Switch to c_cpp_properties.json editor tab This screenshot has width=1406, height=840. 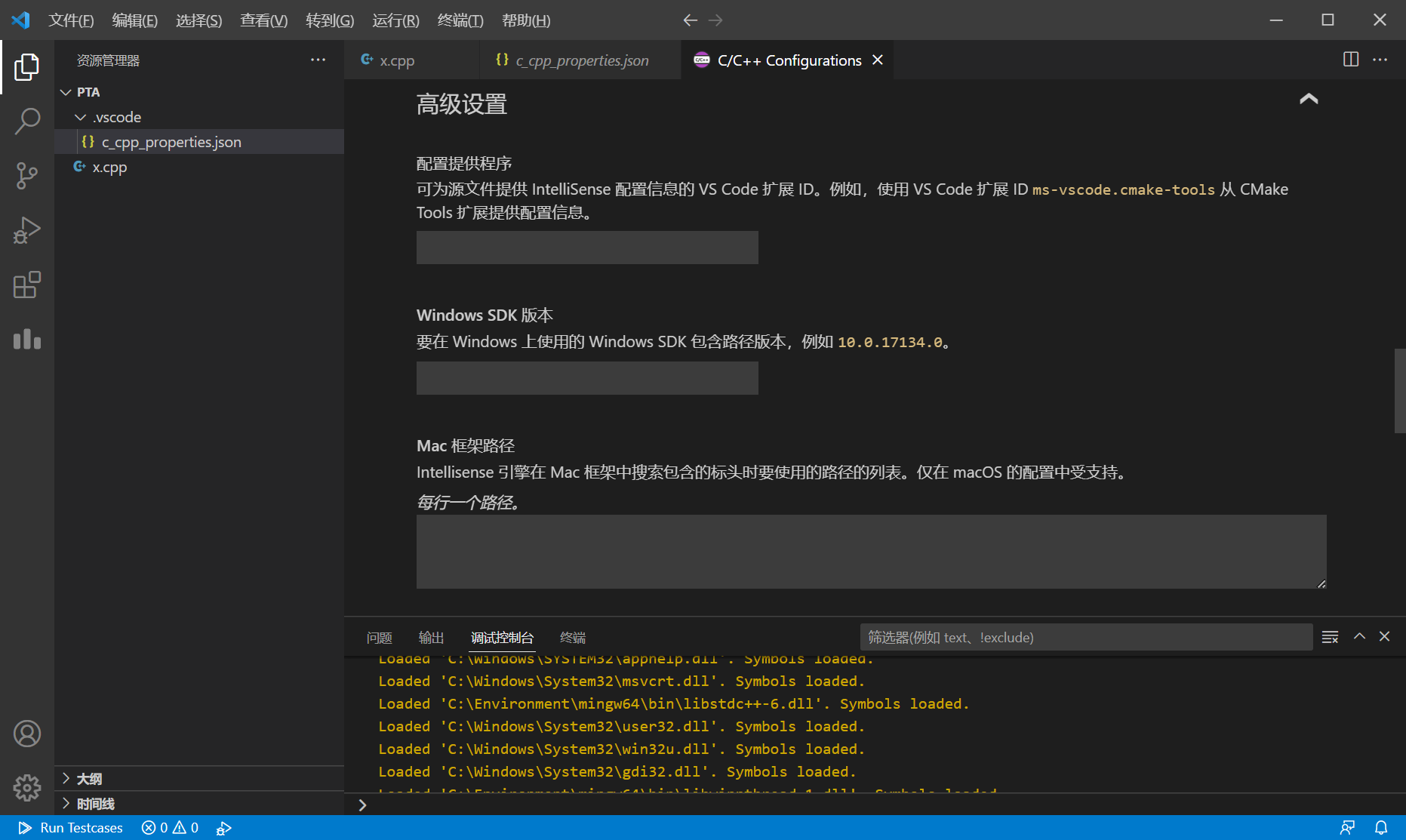click(580, 60)
